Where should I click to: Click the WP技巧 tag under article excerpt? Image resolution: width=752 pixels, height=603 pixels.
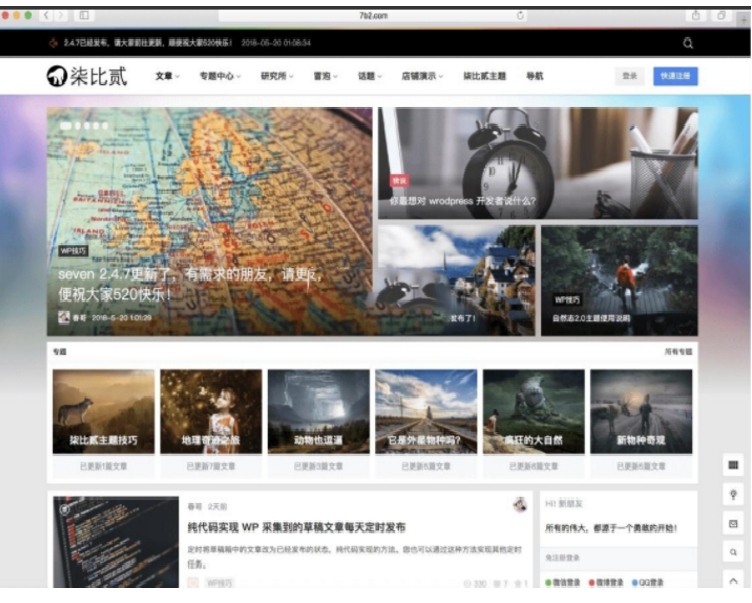pos(219,583)
